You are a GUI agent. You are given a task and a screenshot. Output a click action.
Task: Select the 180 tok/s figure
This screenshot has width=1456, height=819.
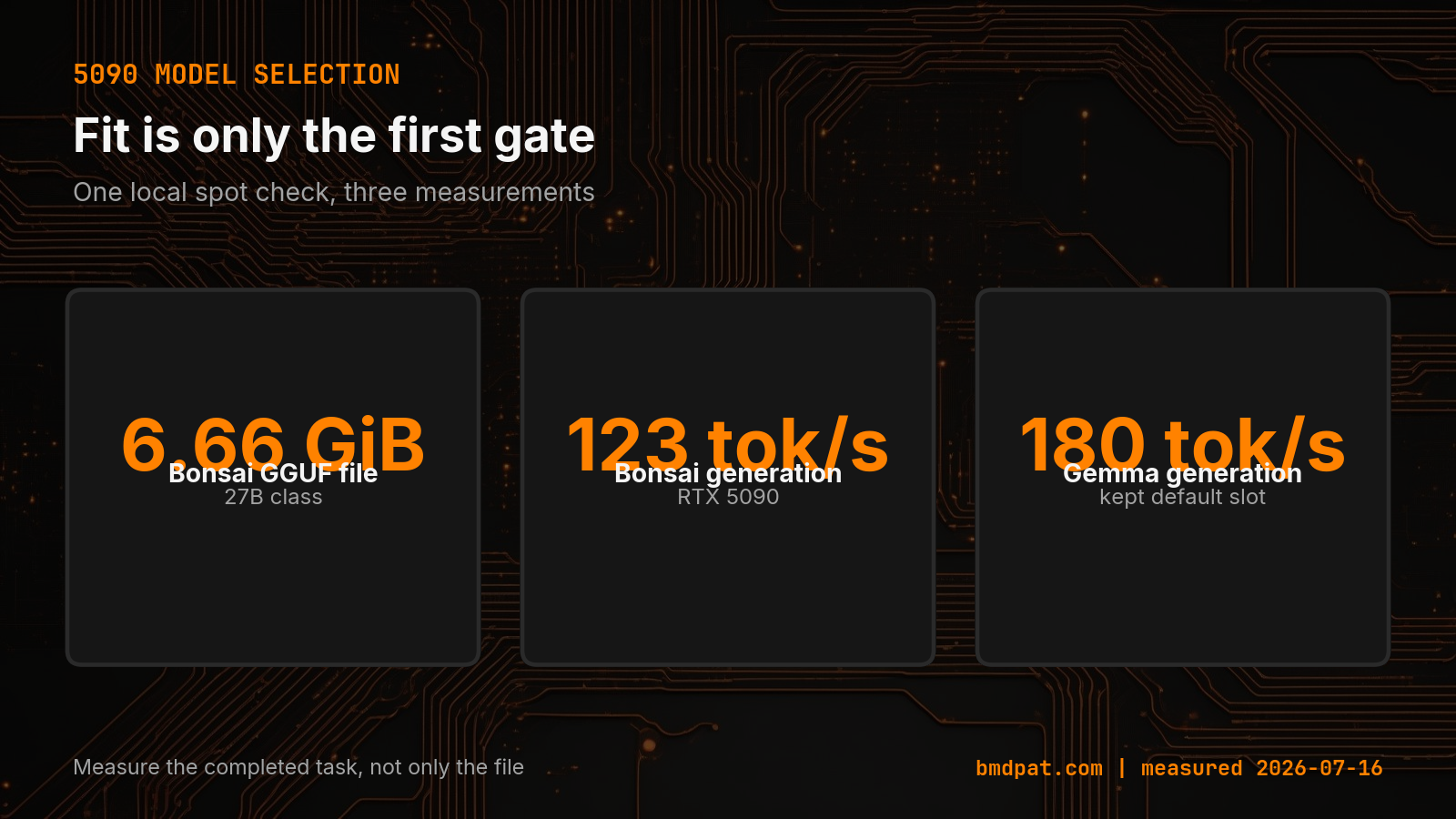[x=1183, y=444]
